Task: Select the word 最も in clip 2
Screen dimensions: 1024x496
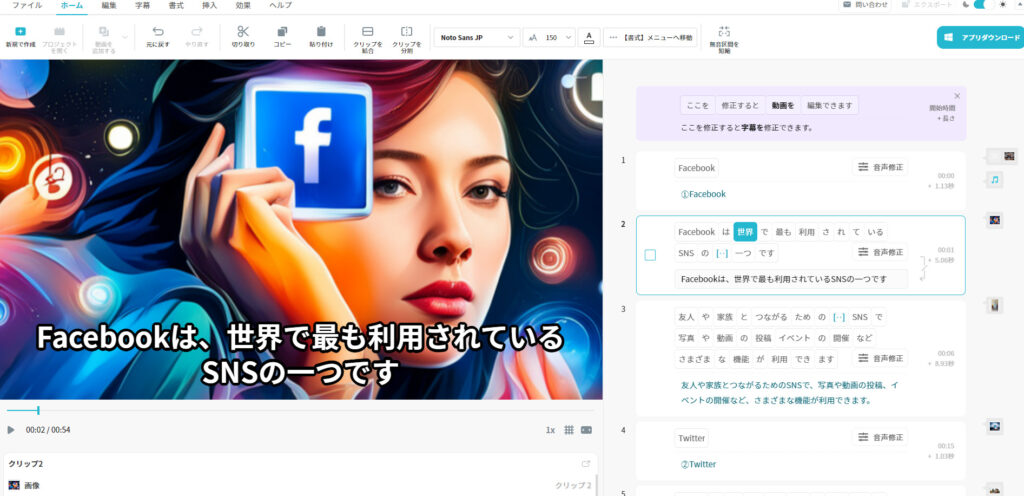Action: [x=783, y=232]
